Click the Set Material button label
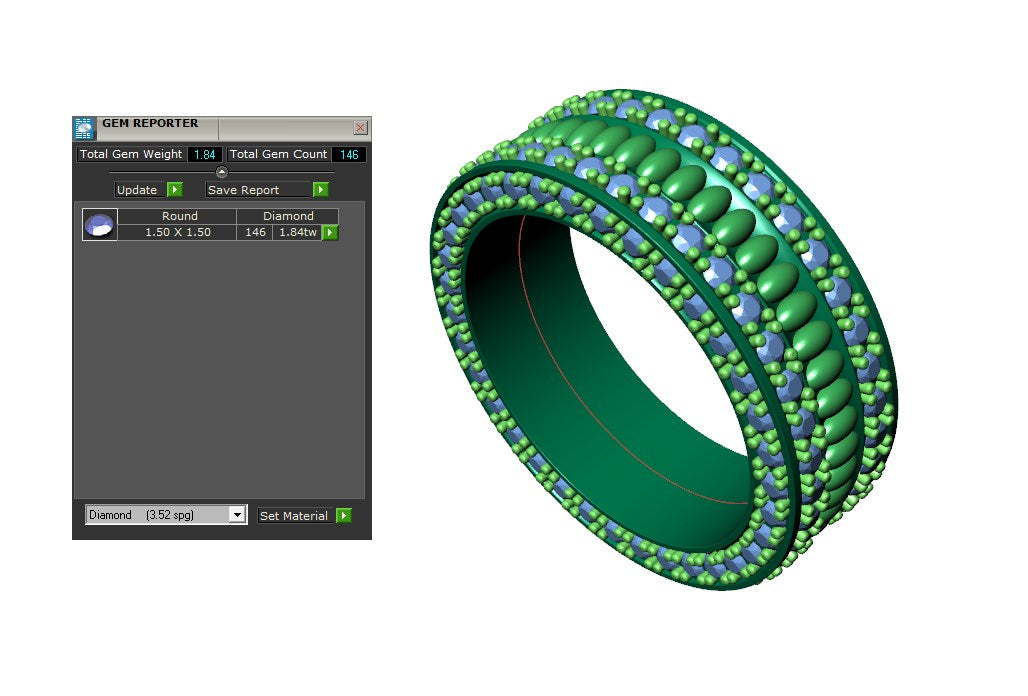This screenshot has height=696, width=1028. click(294, 516)
